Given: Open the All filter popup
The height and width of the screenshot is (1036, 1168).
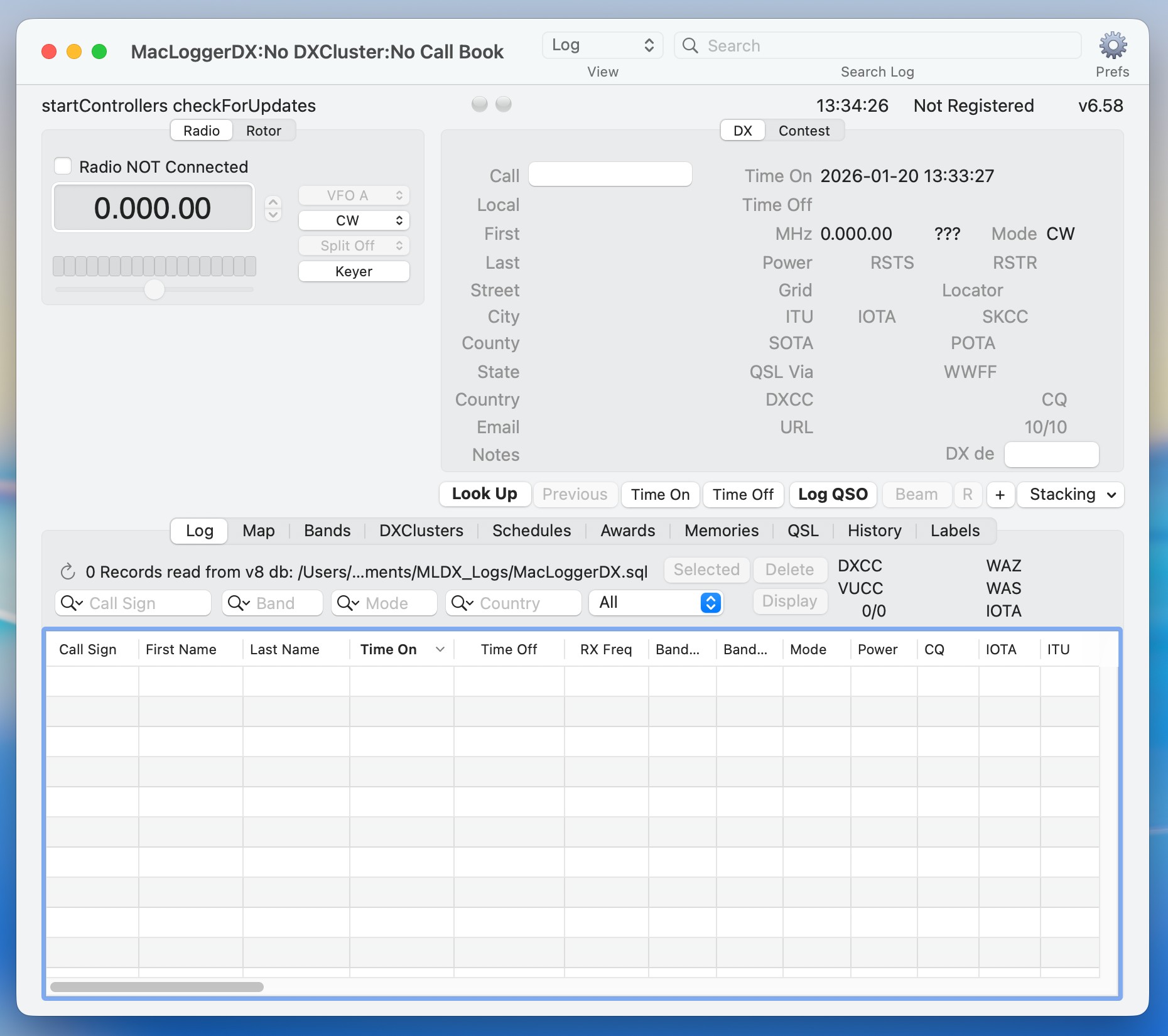Looking at the screenshot, I should [x=656, y=603].
